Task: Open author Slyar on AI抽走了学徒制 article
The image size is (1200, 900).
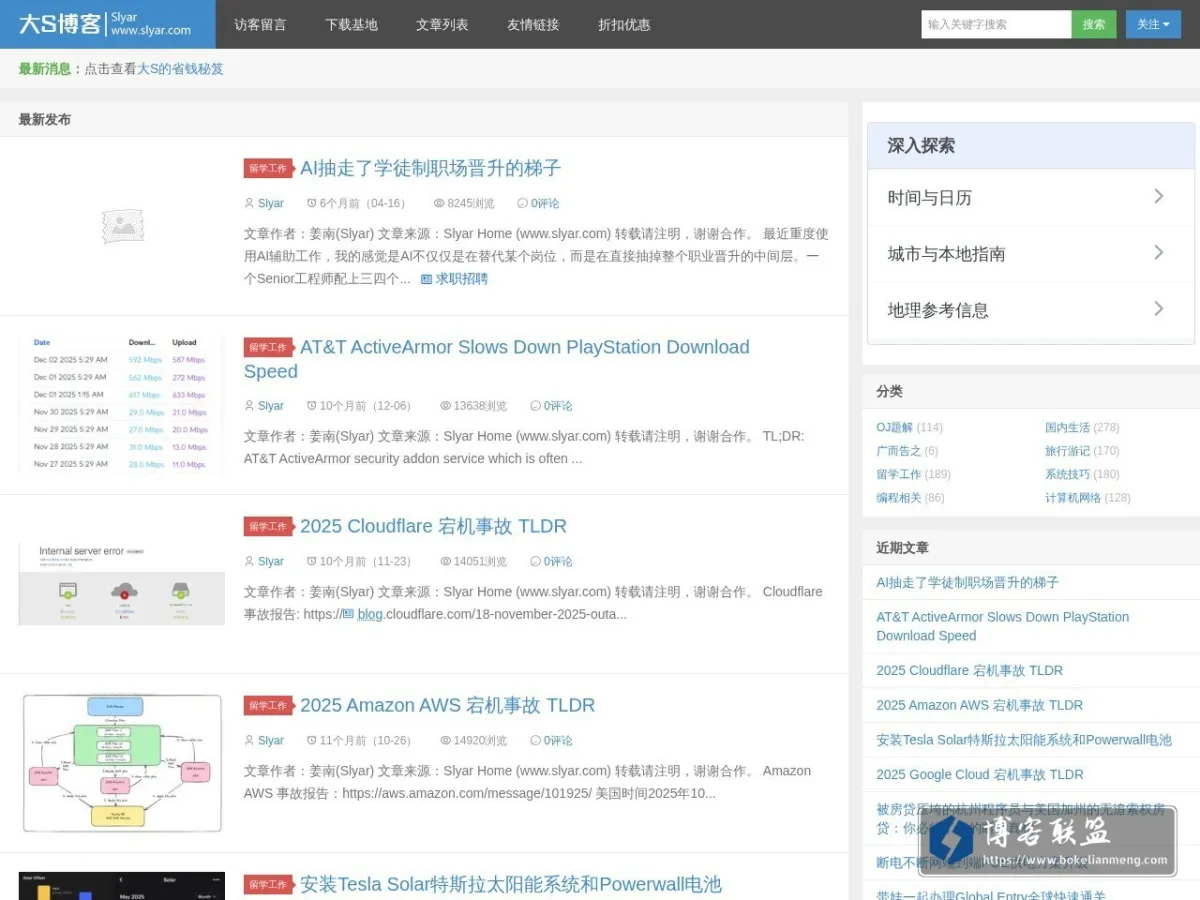Action: click(x=270, y=203)
